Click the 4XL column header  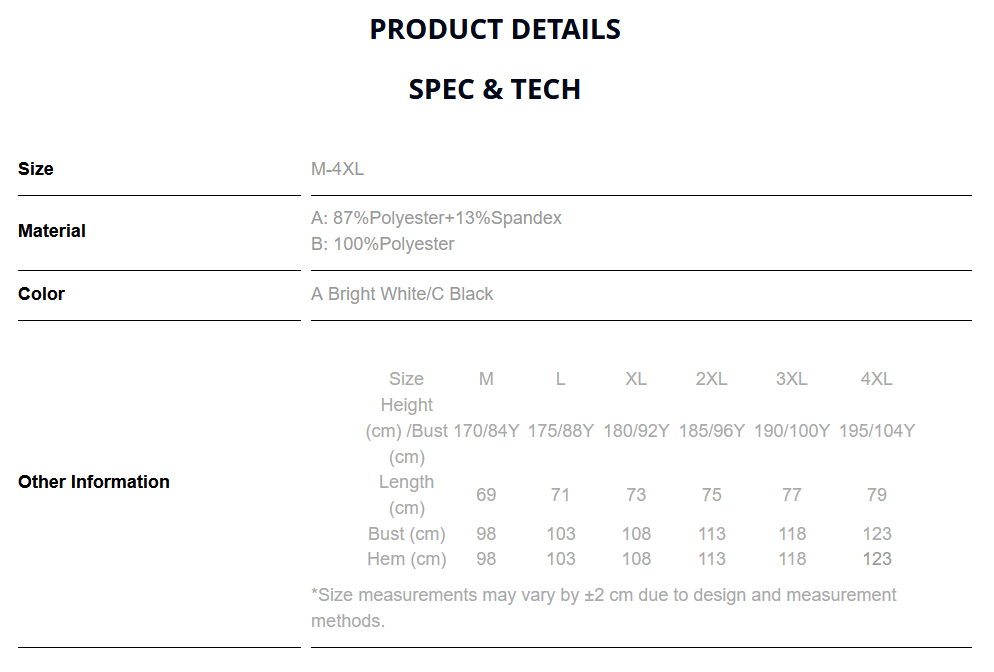(x=876, y=379)
